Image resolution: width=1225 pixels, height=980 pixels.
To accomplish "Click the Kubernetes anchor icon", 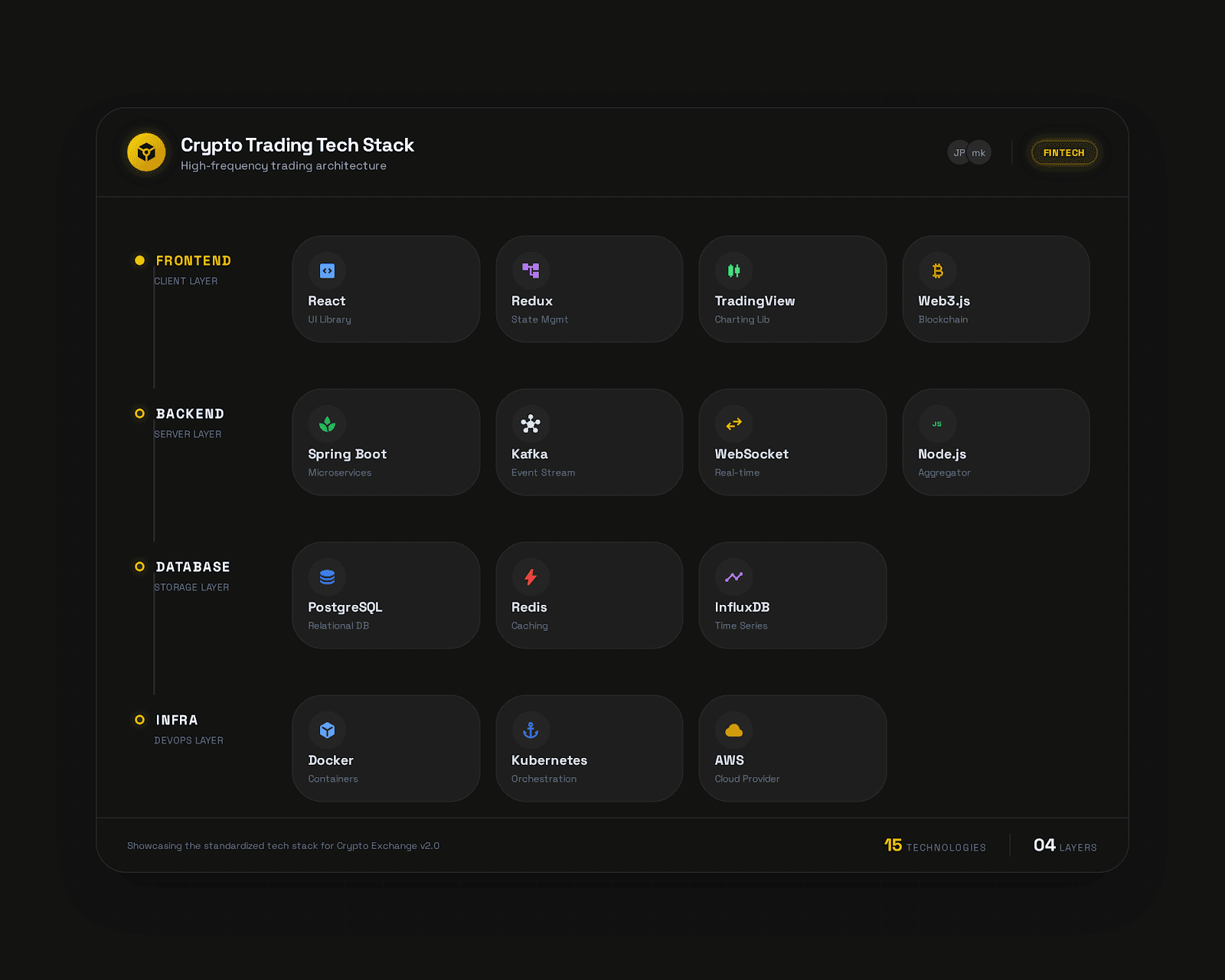I will tap(530, 730).
